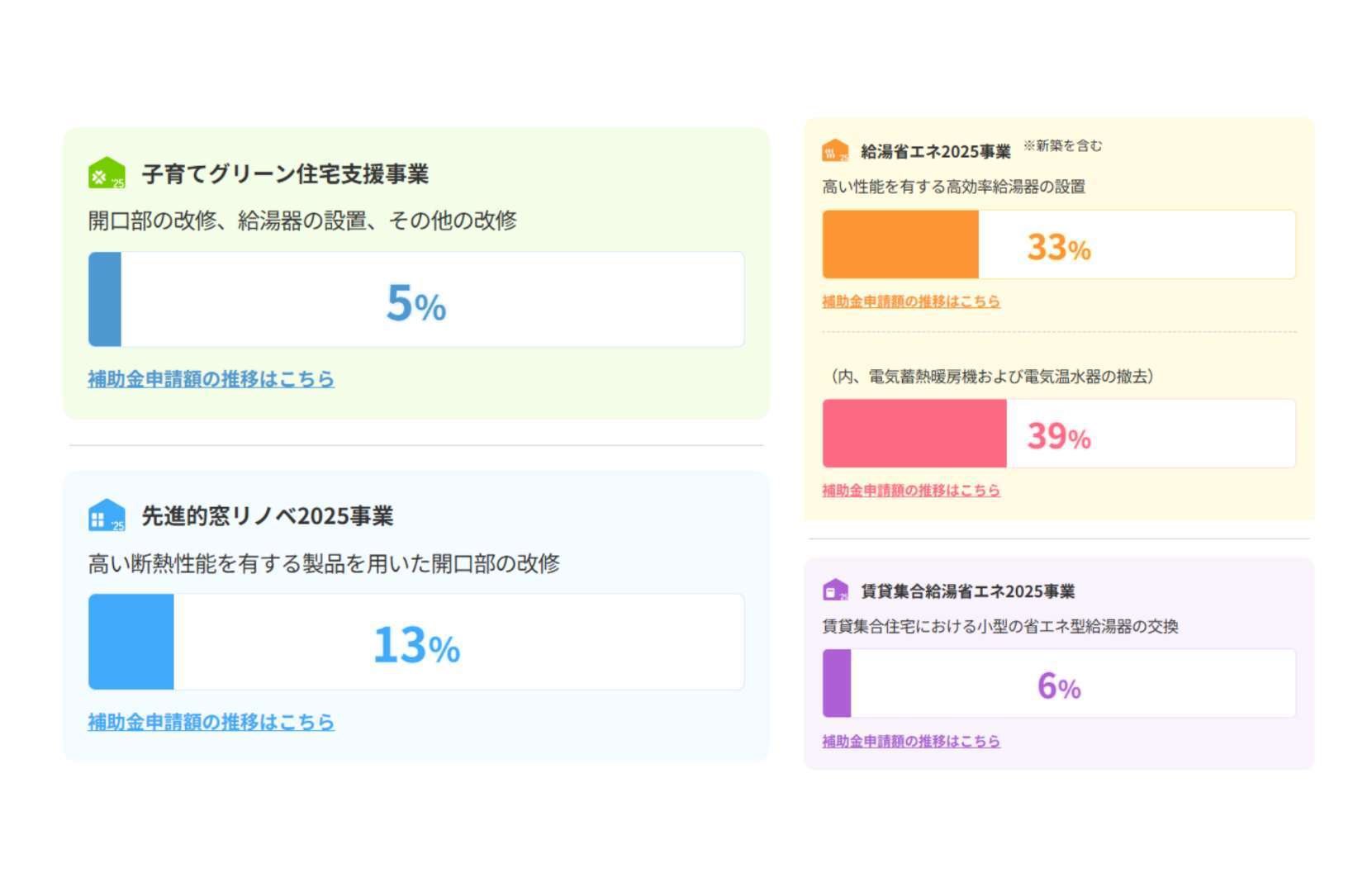Click the blue window house icon for 先進的窓リノベ2025事業

click(107, 515)
